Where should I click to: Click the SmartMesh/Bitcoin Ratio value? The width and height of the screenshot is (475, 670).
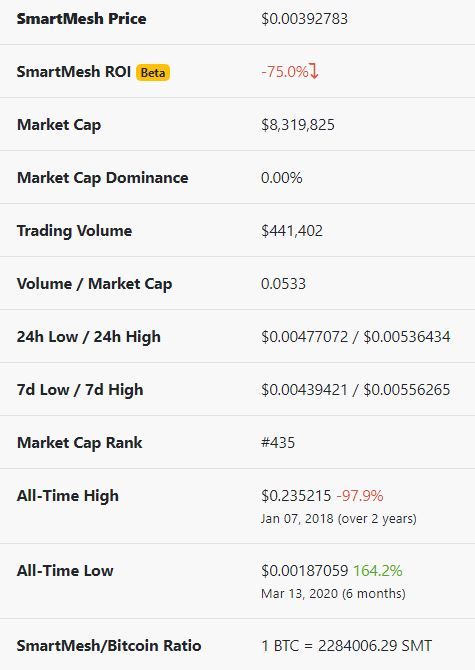pyautogui.click(x=347, y=646)
